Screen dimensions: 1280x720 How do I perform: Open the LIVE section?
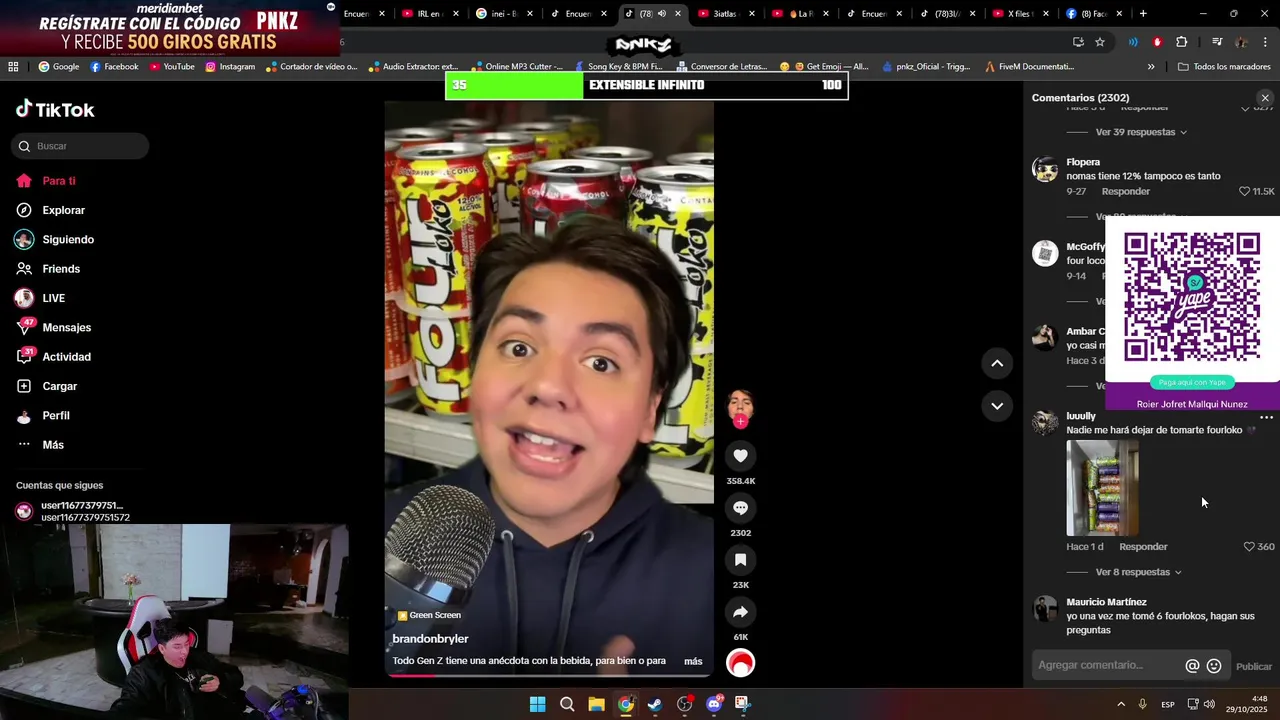pyautogui.click(x=40, y=298)
